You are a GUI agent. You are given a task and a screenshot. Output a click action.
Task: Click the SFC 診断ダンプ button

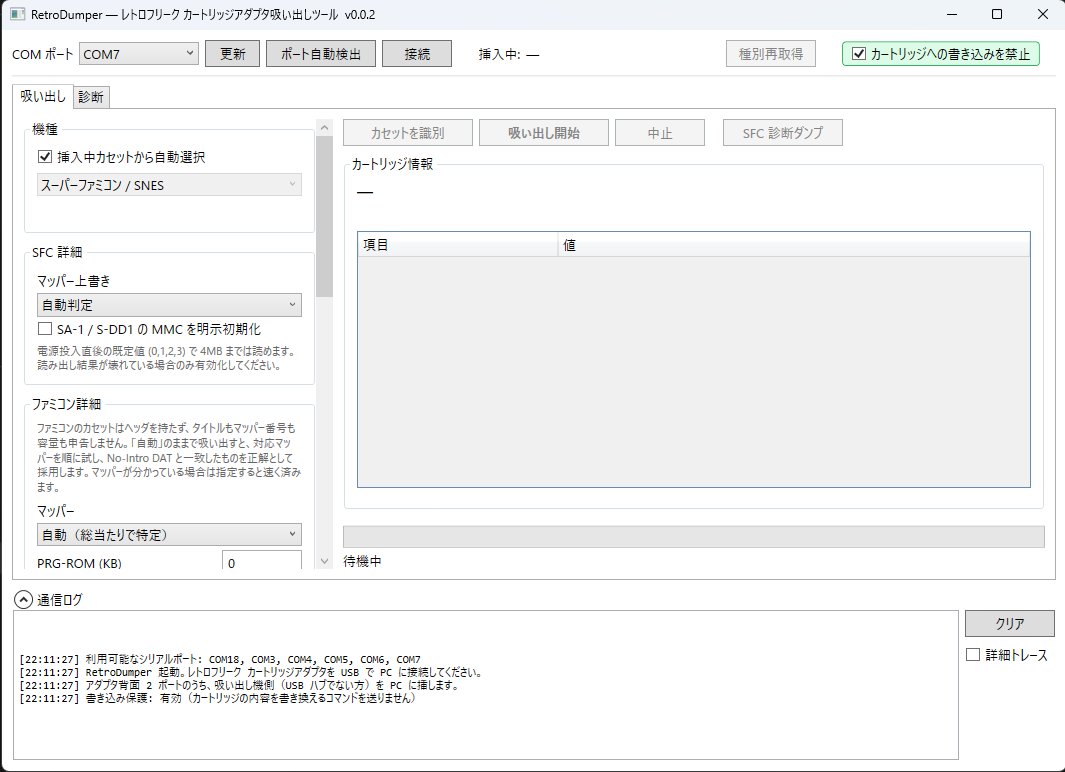(x=783, y=132)
